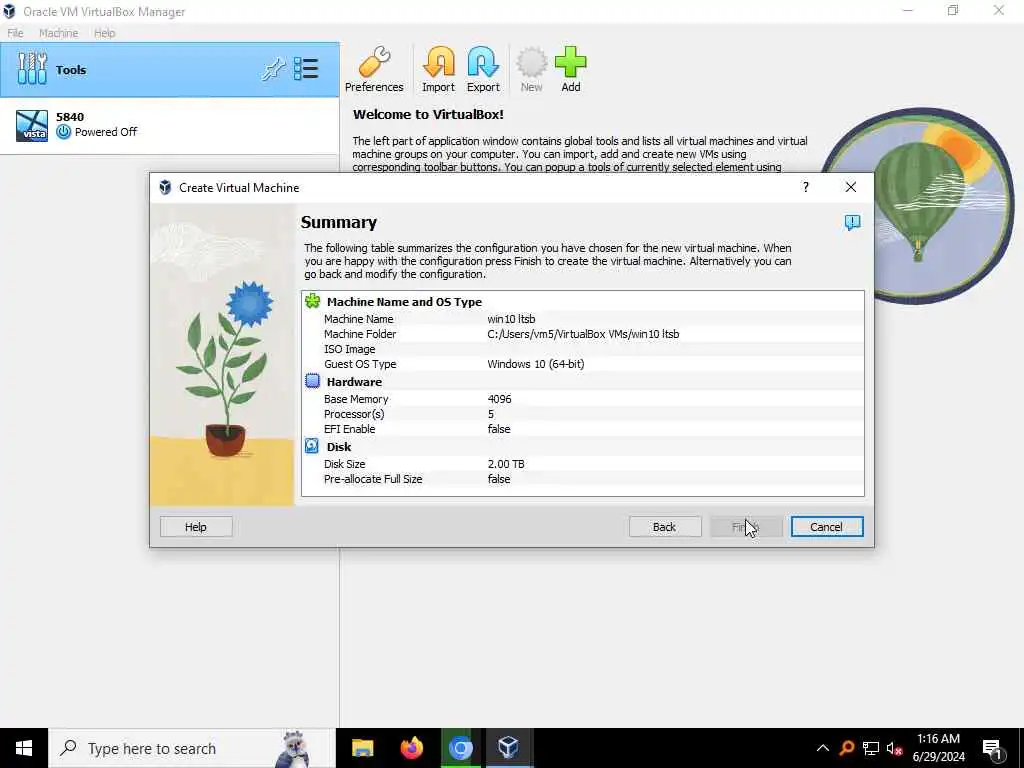Open the Help menu in menu bar
The width and height of the screenshot is (1024, 768).
tap(104, 33)
